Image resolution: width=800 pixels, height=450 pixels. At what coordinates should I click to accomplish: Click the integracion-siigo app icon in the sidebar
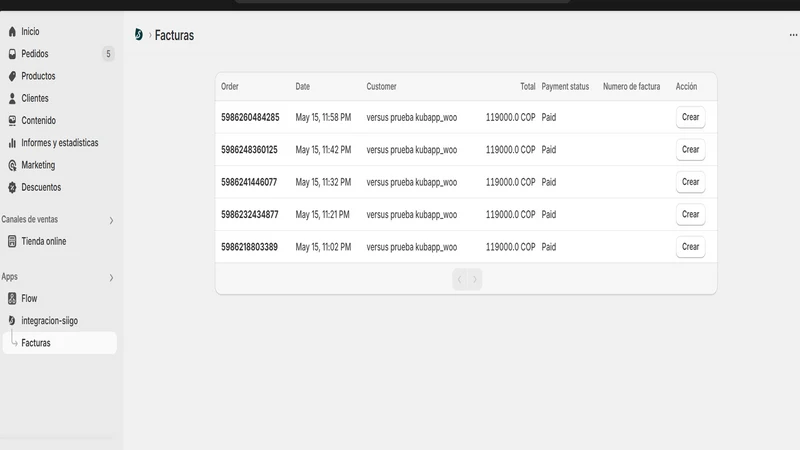(12, 321)
